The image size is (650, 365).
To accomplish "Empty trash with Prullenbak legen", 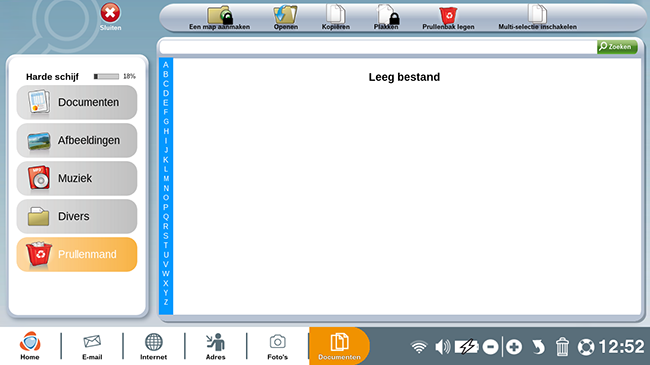I will point(448,17).
